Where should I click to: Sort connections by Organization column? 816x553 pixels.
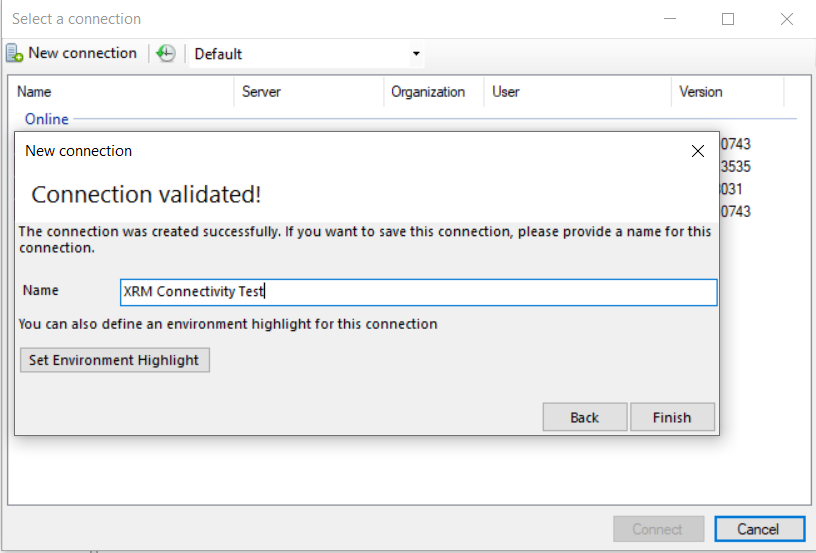click(x=428, y=92)
